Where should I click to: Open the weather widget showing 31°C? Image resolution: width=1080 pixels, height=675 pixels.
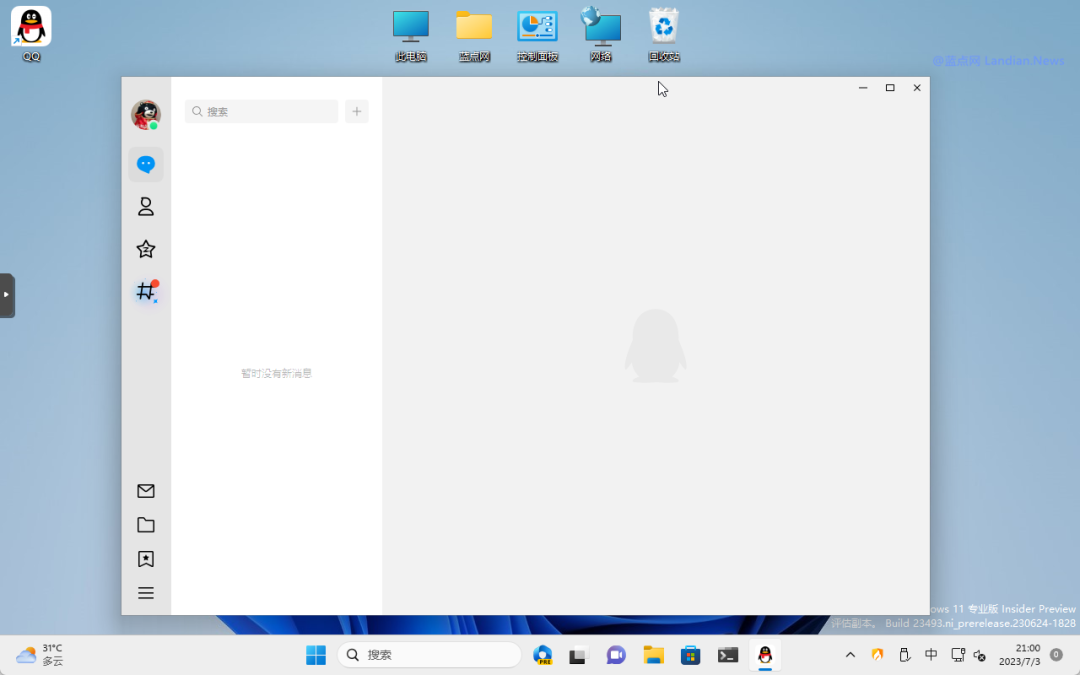39,655
